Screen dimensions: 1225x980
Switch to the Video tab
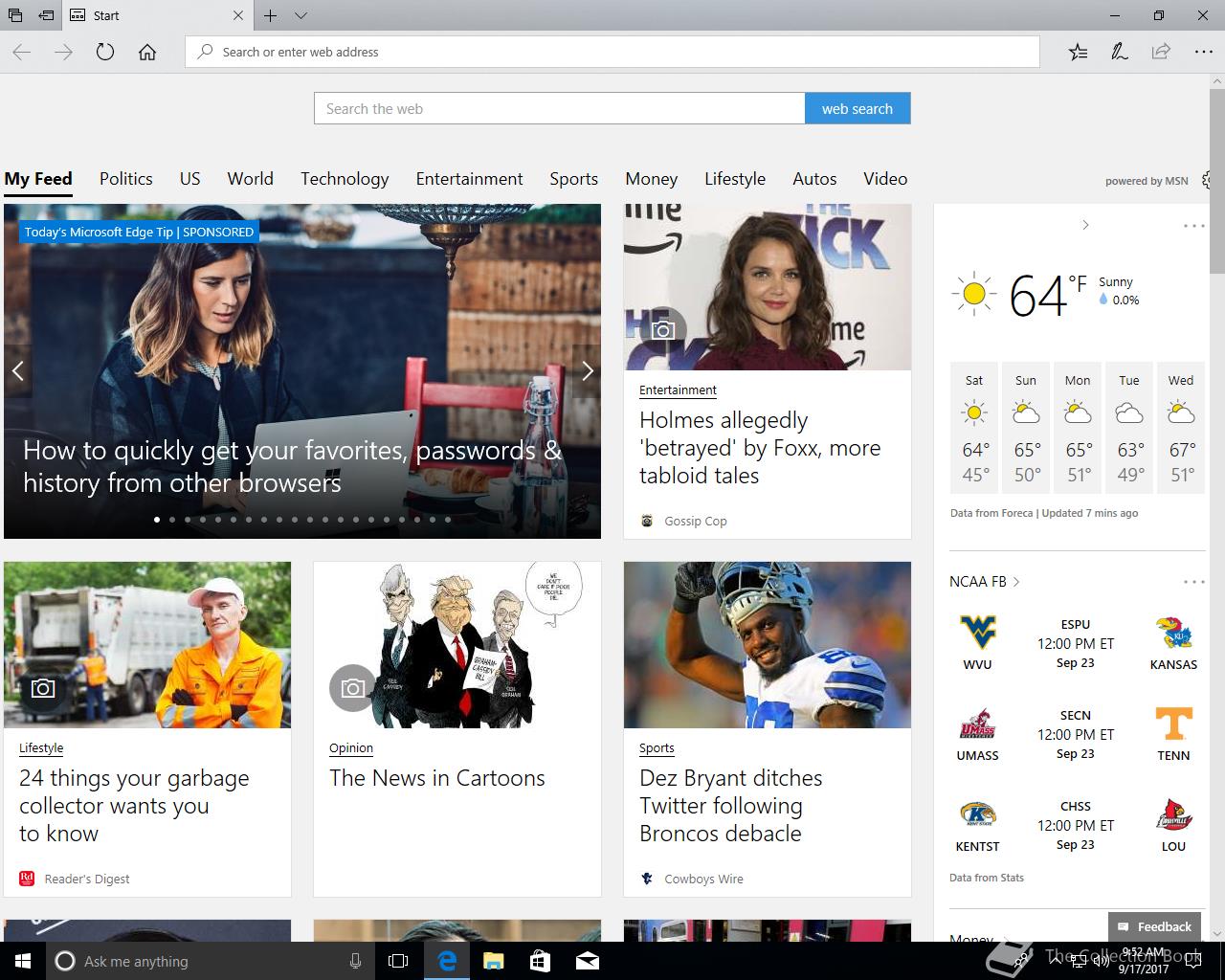click(x=885, y=179)
